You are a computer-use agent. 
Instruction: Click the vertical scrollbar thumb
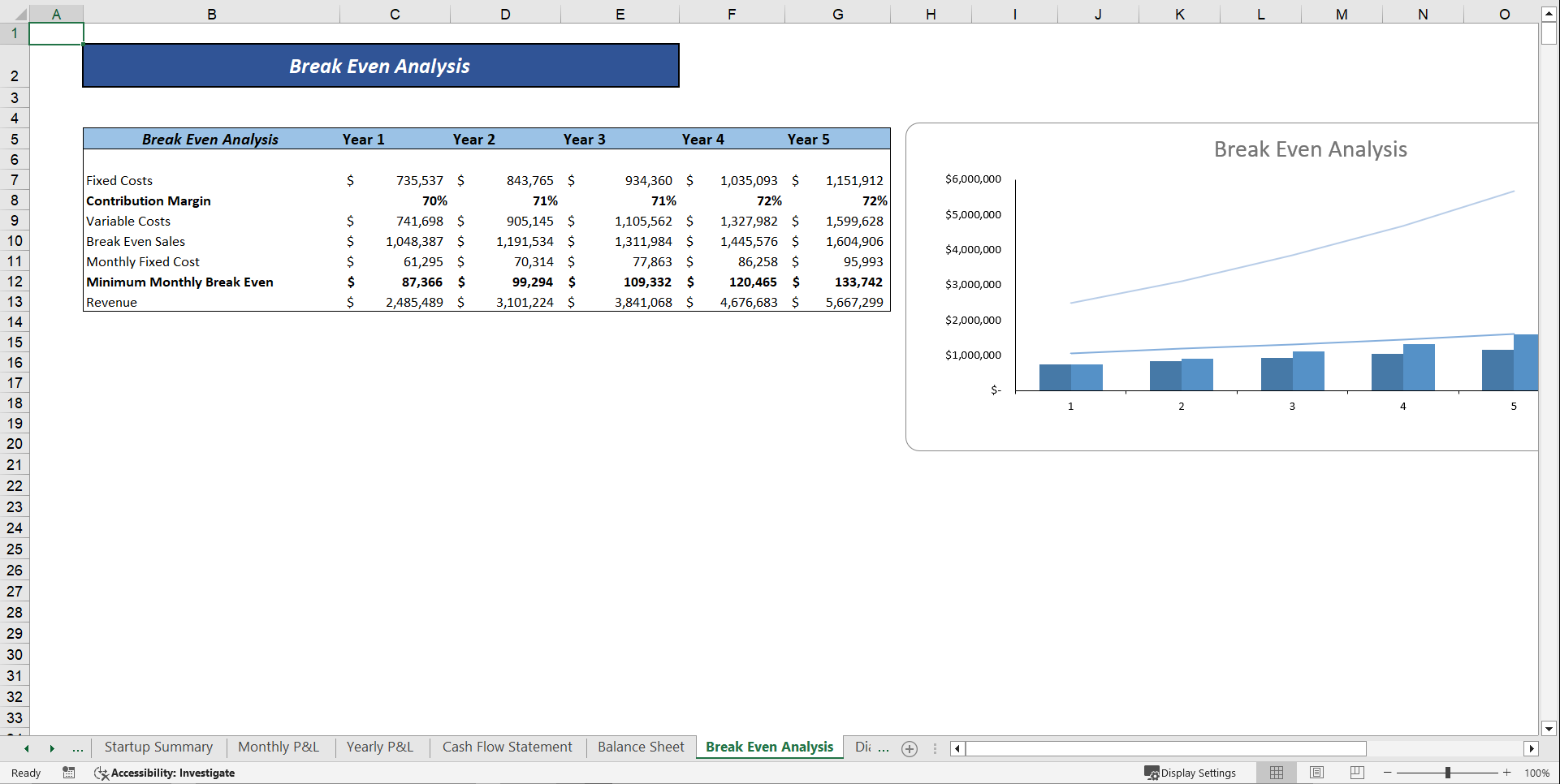tap(1549, 33)
